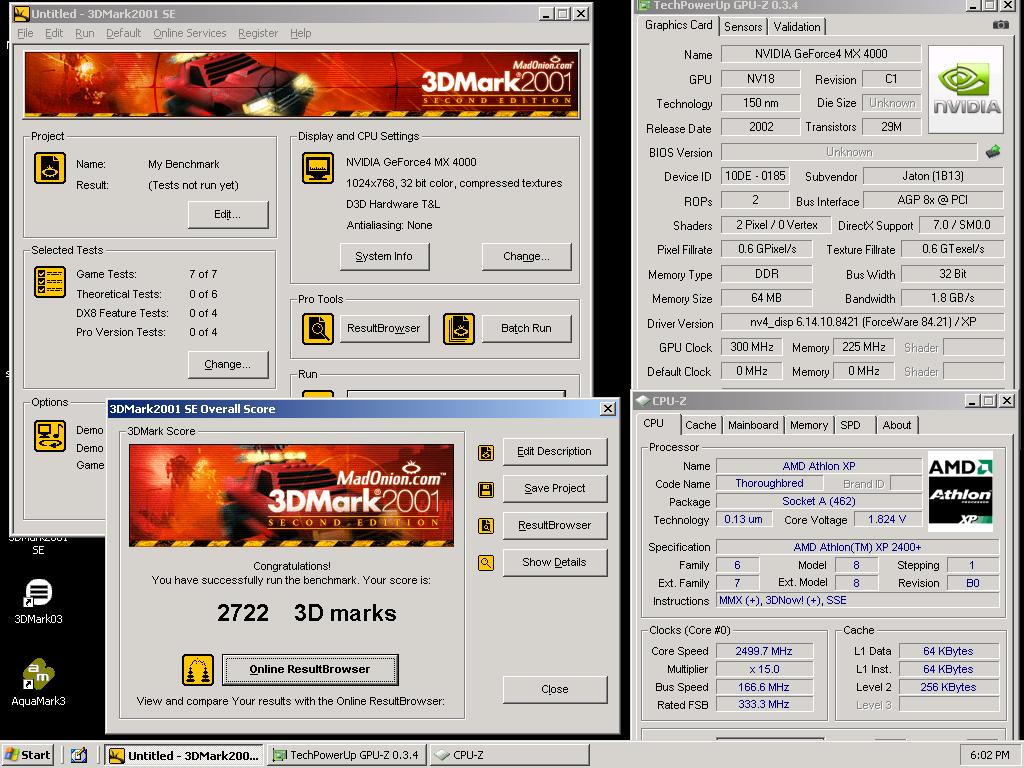Open the Default menu
Image resolution: width=1024 pixels, height=768 pixels.
point(123,33)
